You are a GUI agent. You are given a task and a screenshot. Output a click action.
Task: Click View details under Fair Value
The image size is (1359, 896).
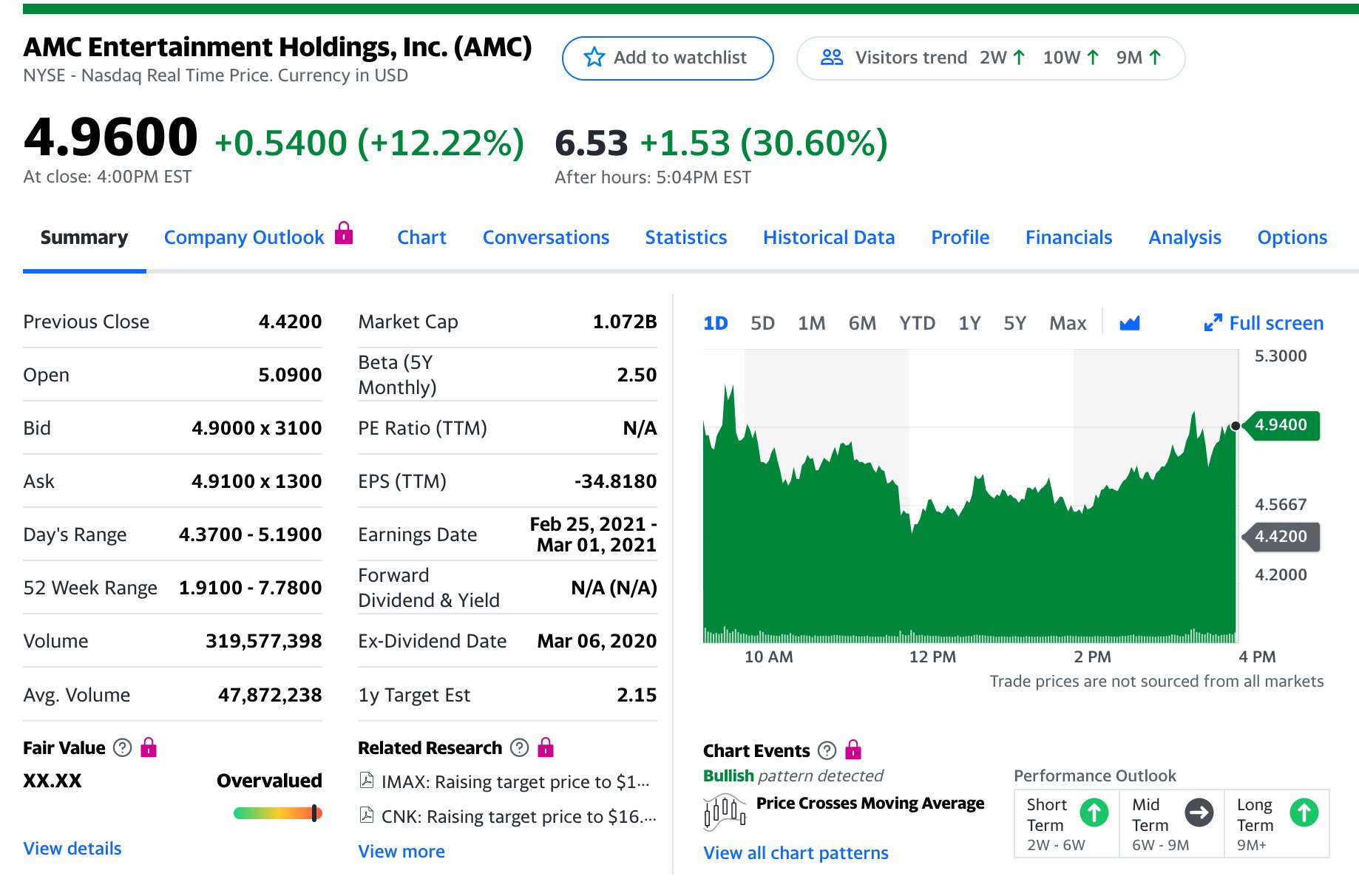(72, 848)
